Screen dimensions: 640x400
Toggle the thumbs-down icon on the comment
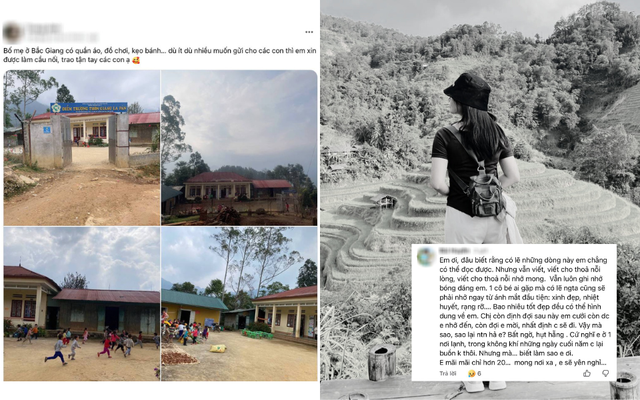click(605, 373)
